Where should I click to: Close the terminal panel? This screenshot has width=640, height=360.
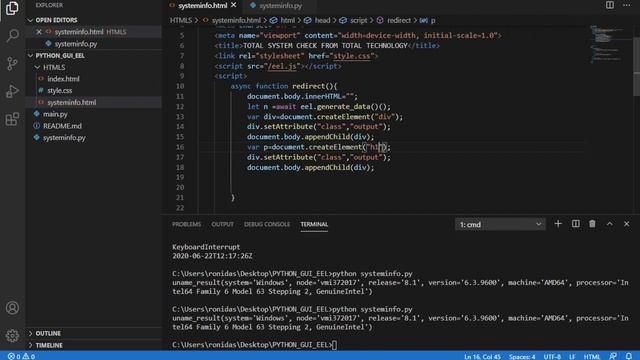pos(627,224)
